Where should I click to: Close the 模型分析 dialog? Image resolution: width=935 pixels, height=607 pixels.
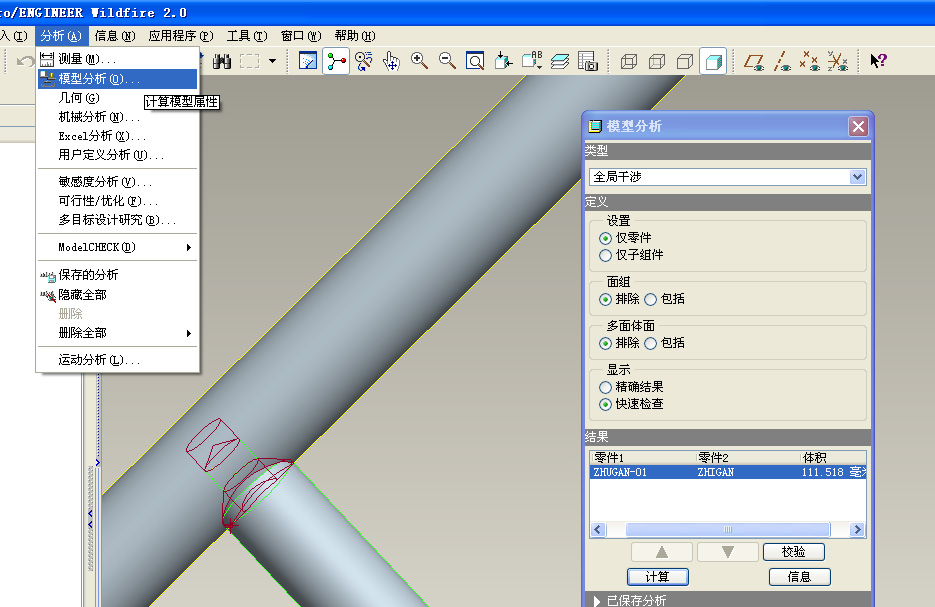tap(858, 126)
